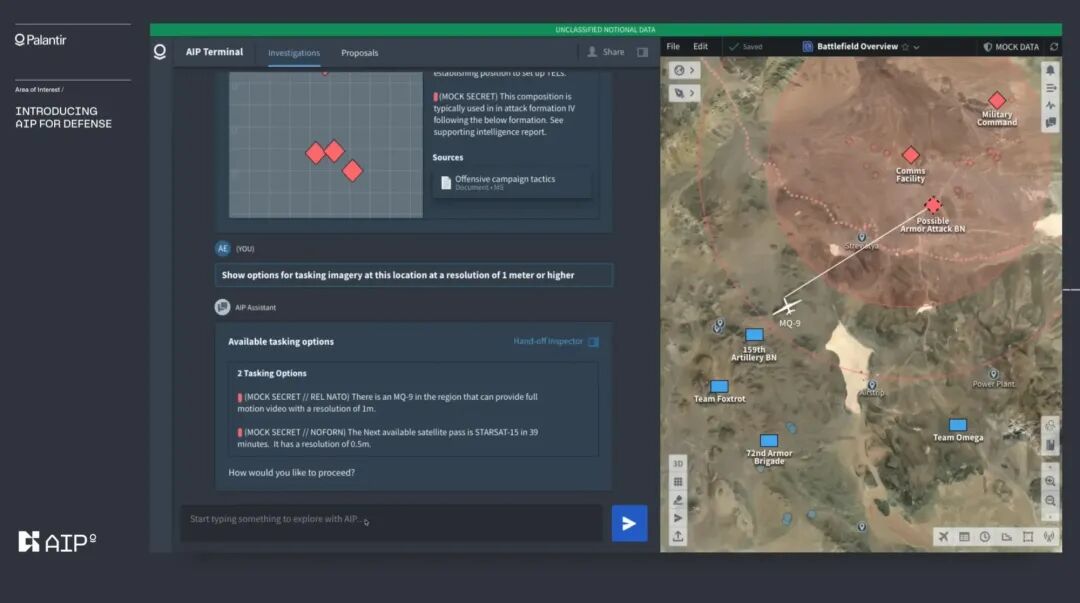Viewport: 1080px width, 603px height.
Task: Open the File menu in the map window
Action: click(673, 47)
